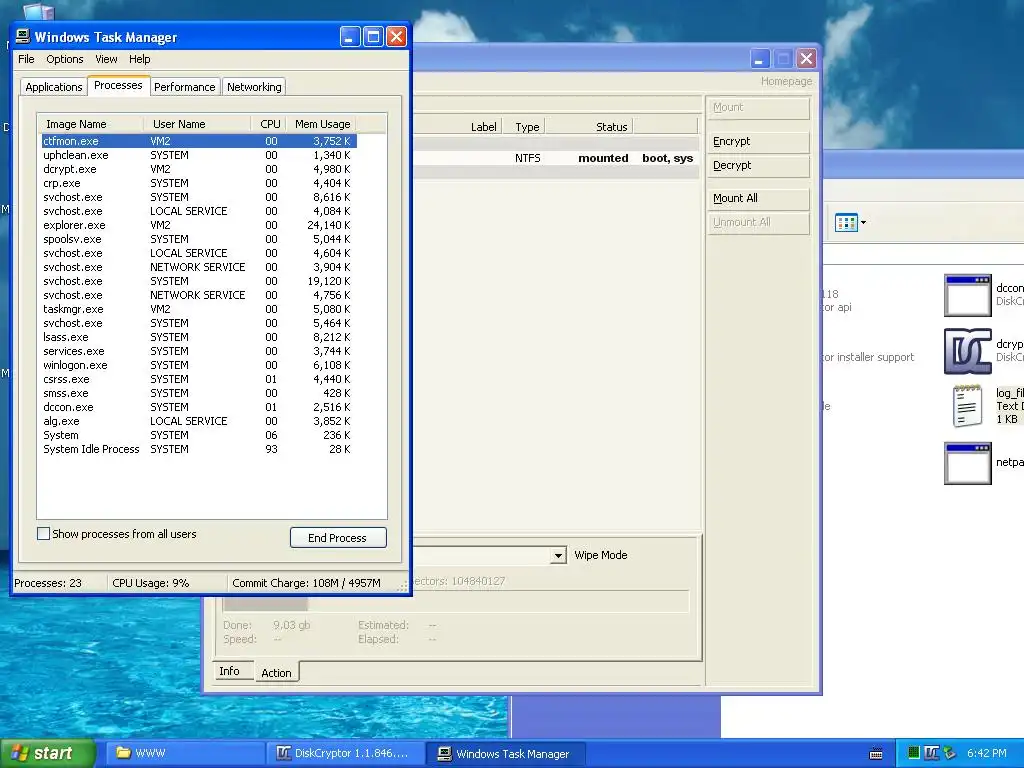The image size is (1024, 768).
Task: Select the dccon.exe process row
Action: pos(199,408)
